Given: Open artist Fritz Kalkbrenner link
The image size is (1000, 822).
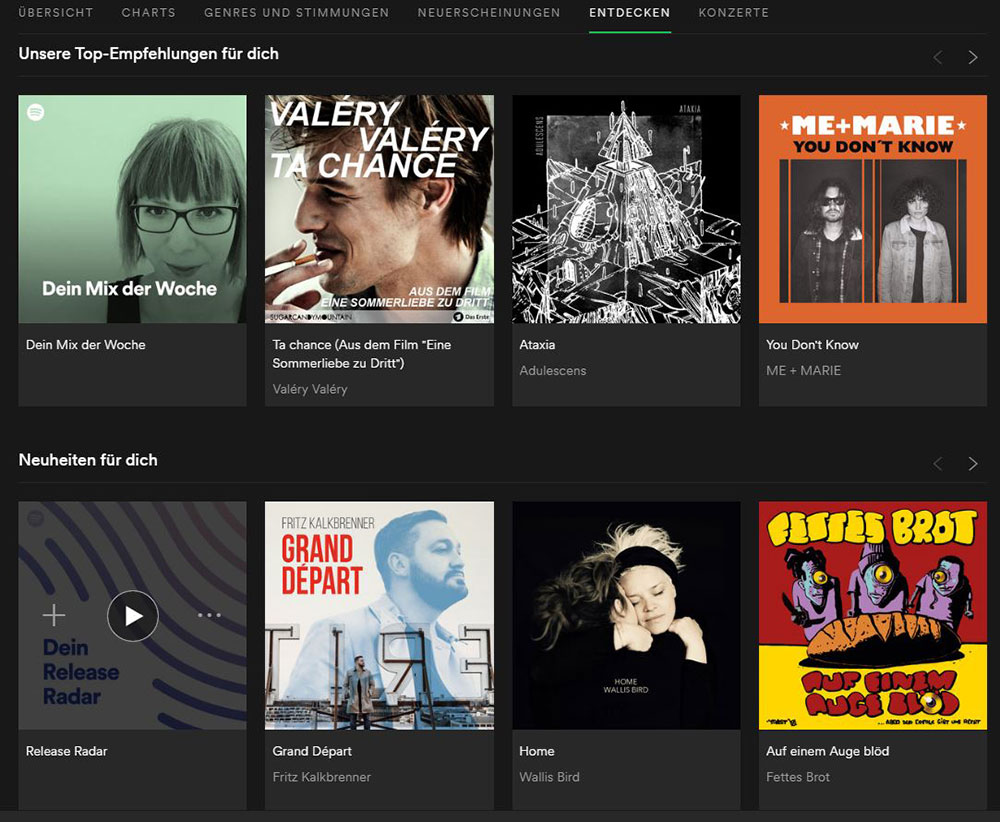Looking at the screenshot, I should pyautogui.click(x=321, y=777).
